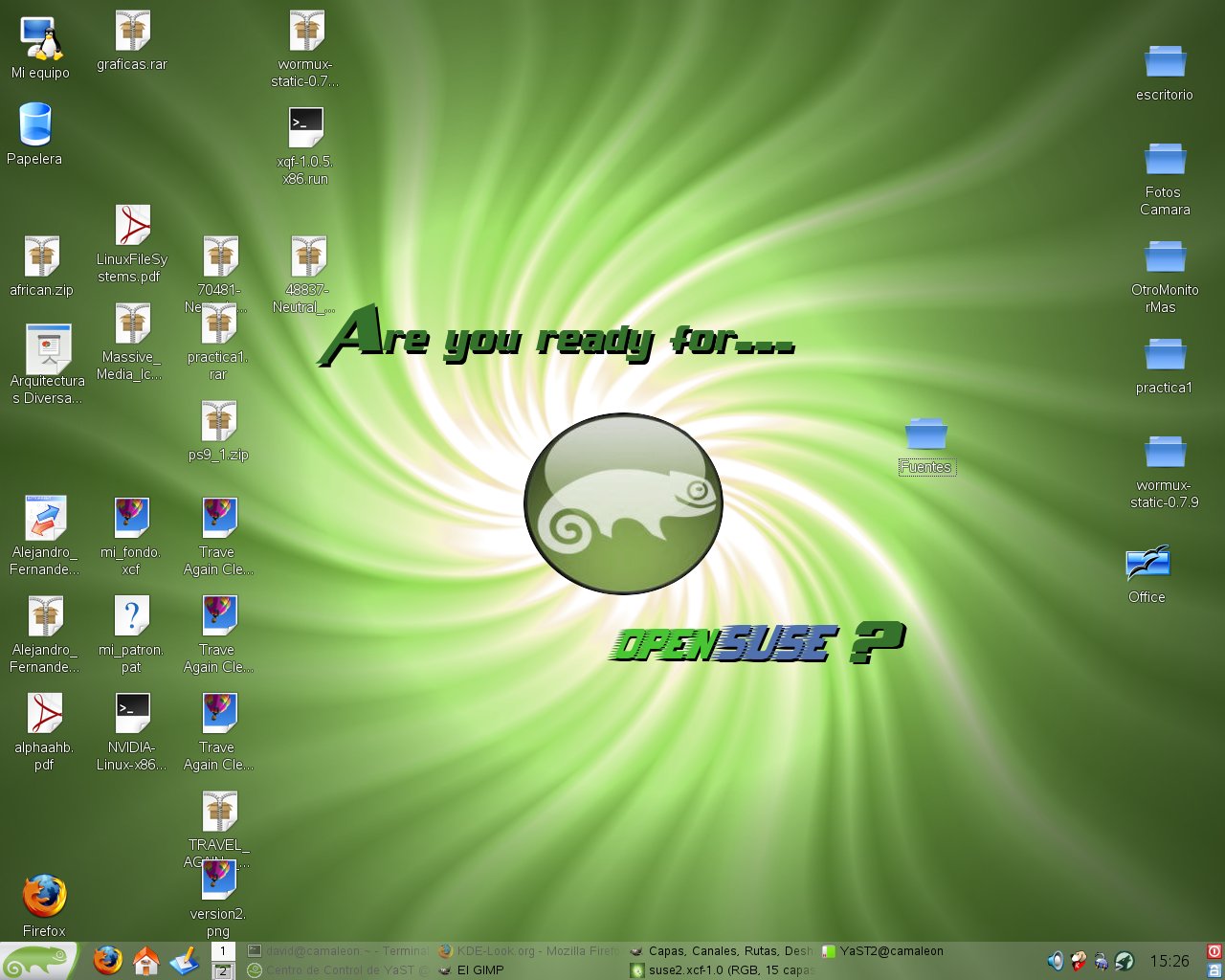Switch to virtual desktop 2
This screenshot has width=1225, height=980.
(222, 970)
